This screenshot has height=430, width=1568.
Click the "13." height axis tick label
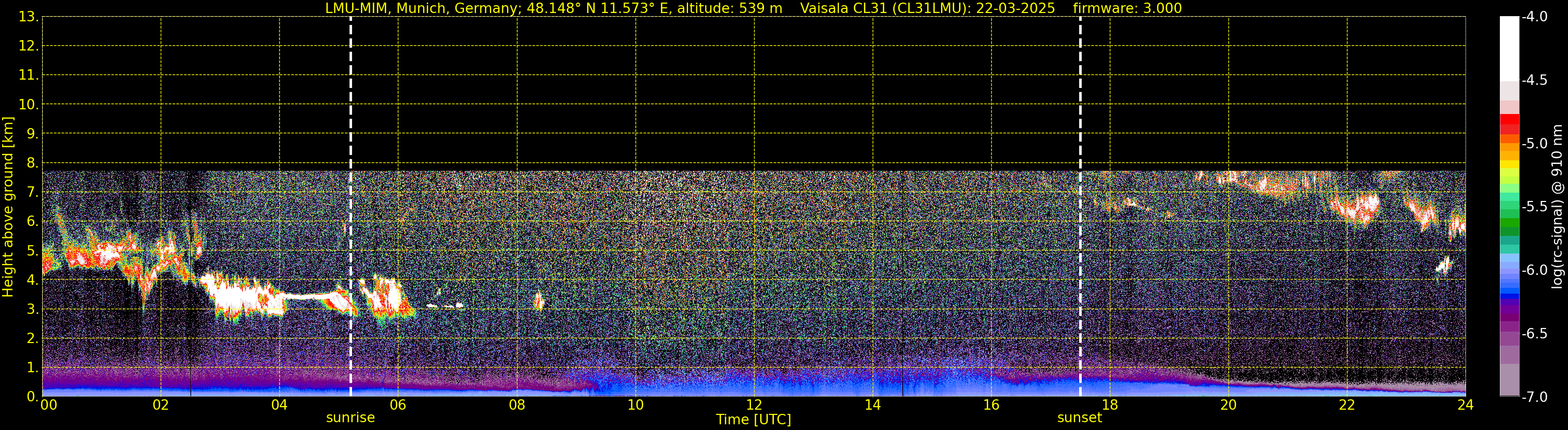(x=29, y=17)
